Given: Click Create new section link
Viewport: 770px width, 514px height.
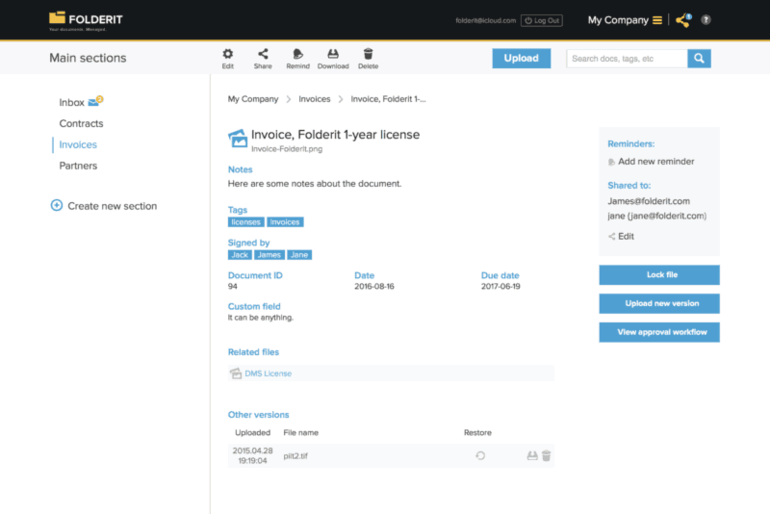Looking at the screenshot, I should pos(112,206).
